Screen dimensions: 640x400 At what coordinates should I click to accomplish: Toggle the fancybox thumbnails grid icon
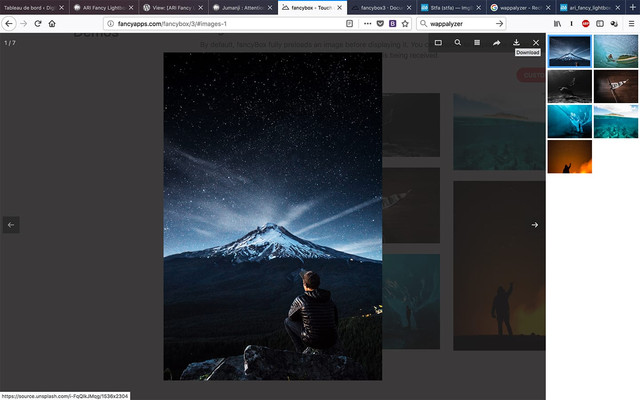pos(477,42)
